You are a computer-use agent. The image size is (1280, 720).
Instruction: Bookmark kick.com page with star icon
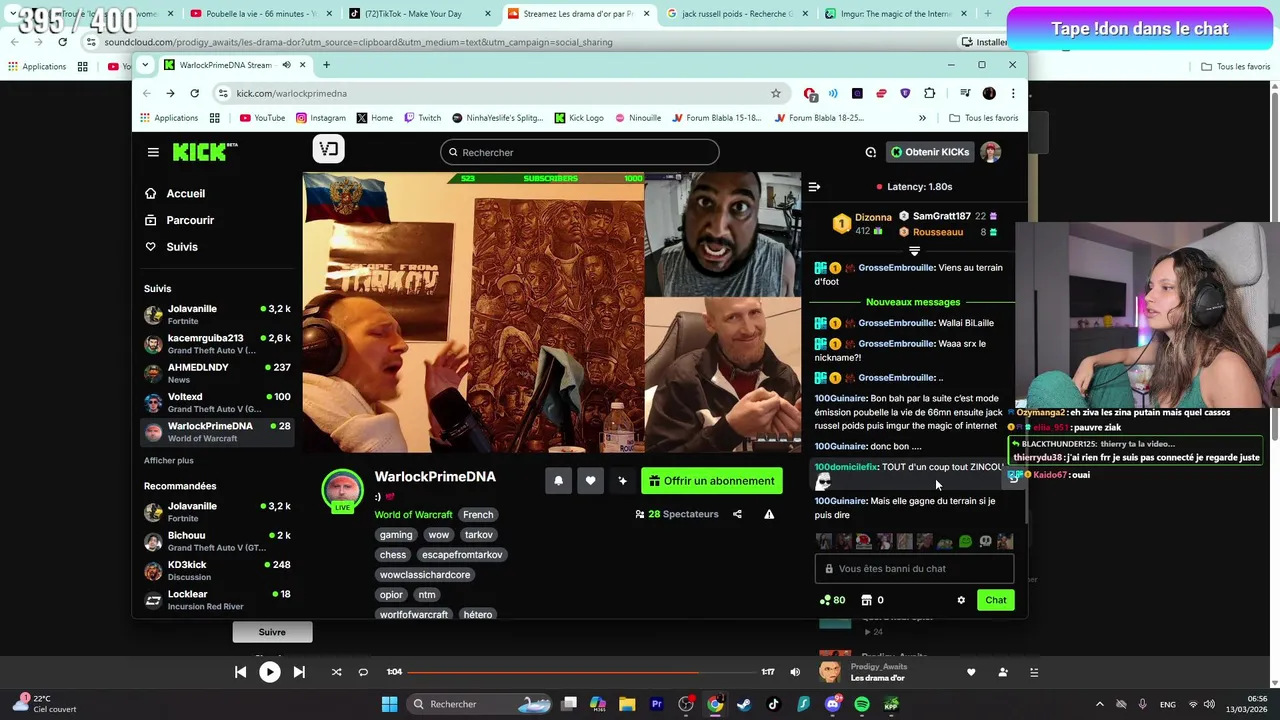775,93
